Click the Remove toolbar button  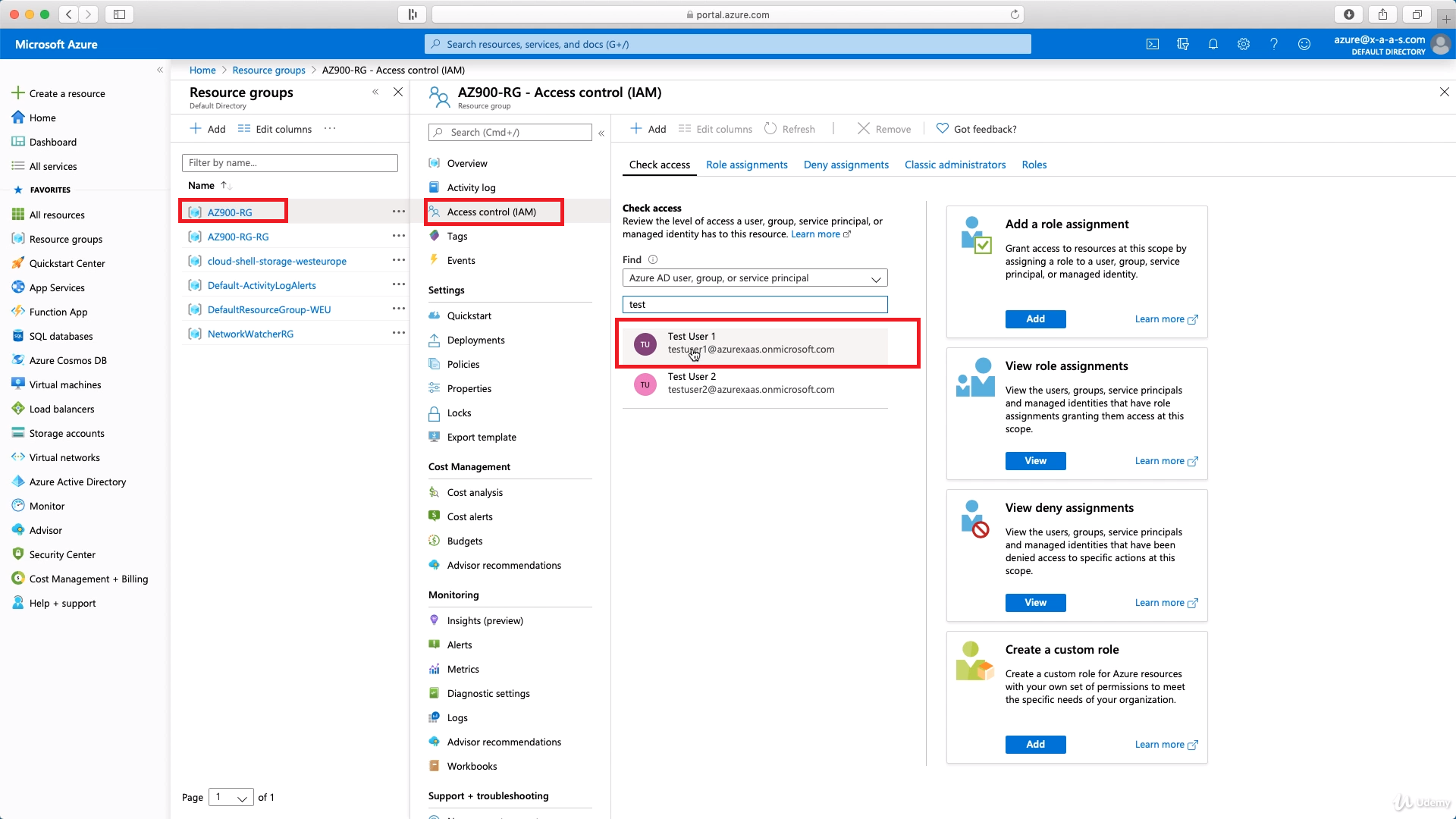(884, 129)
